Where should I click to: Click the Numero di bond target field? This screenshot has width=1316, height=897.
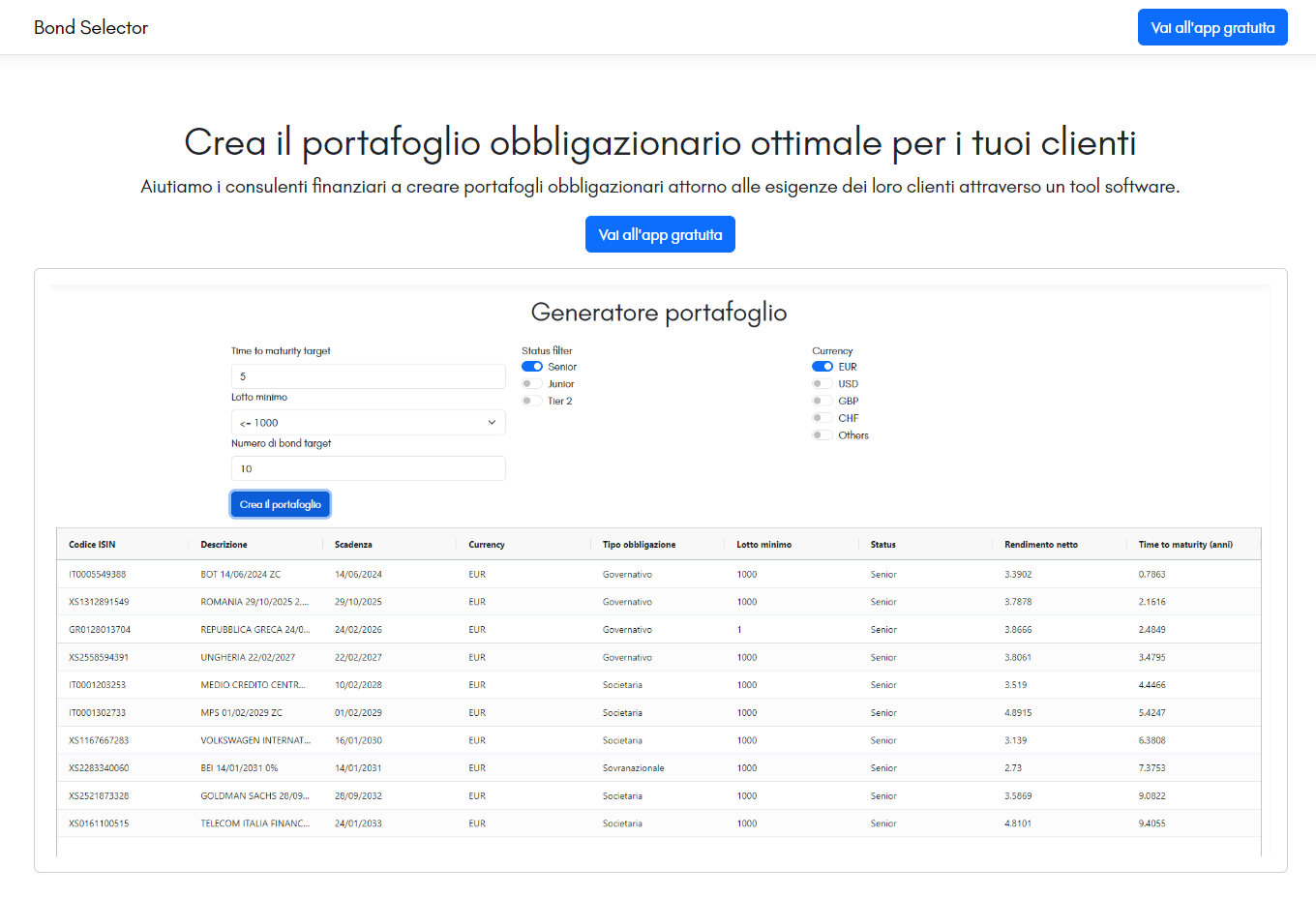click(x=369, y=468)
